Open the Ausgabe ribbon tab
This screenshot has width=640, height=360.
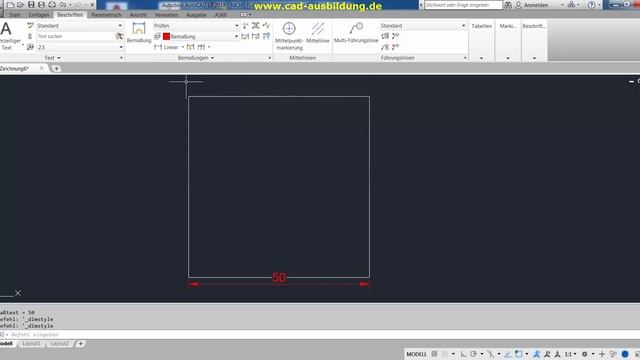(x=196, y=15)
